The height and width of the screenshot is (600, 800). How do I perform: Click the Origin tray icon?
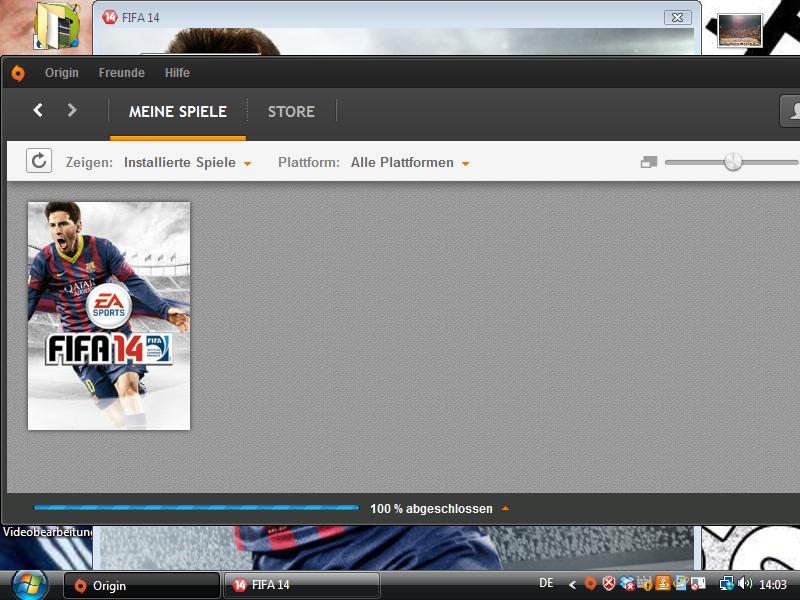point(590,584)
